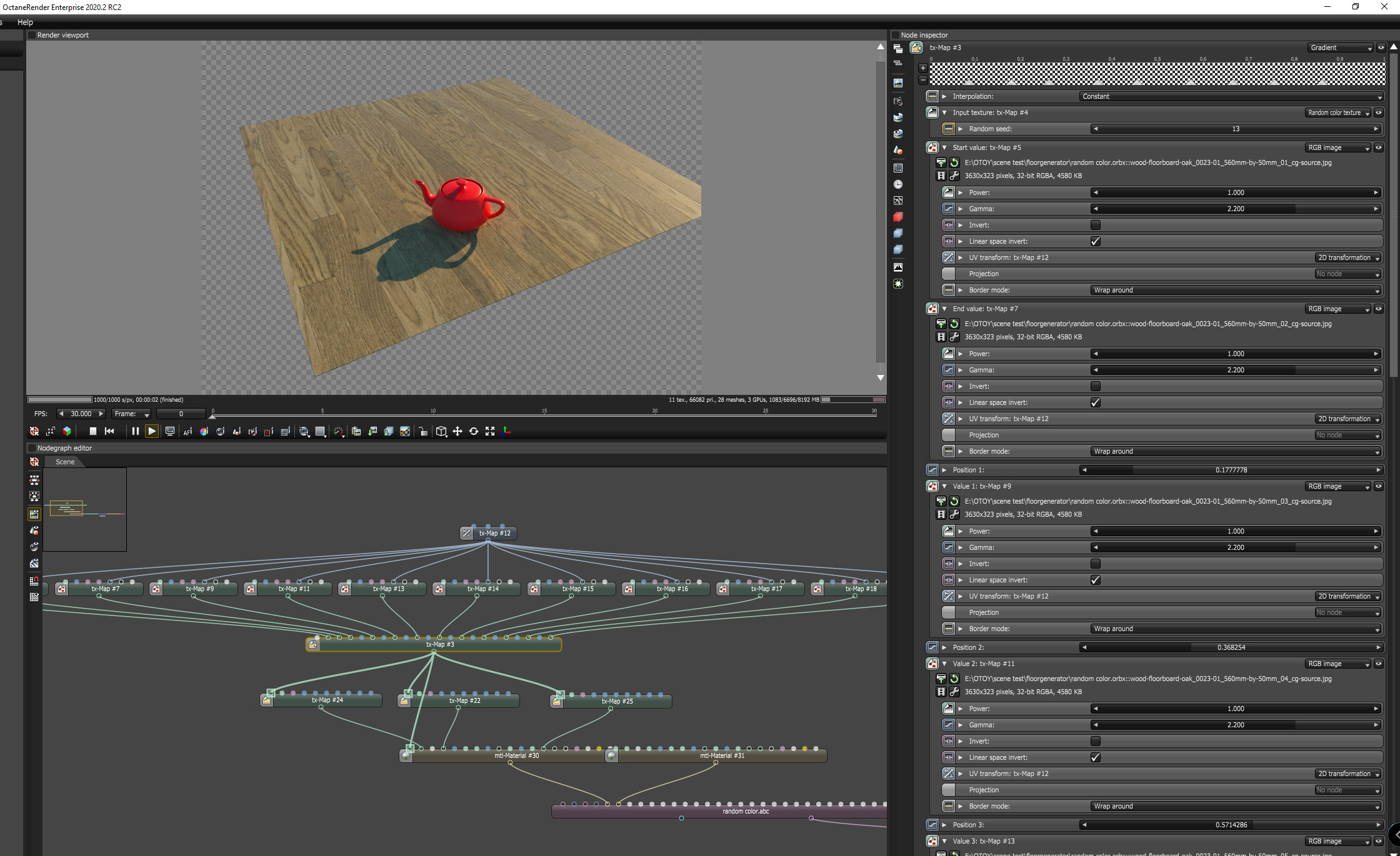The height and width of the screenshot is (856, 1400).
Task: Select the white balance picker tool
Action: click(x=204, y=431)
